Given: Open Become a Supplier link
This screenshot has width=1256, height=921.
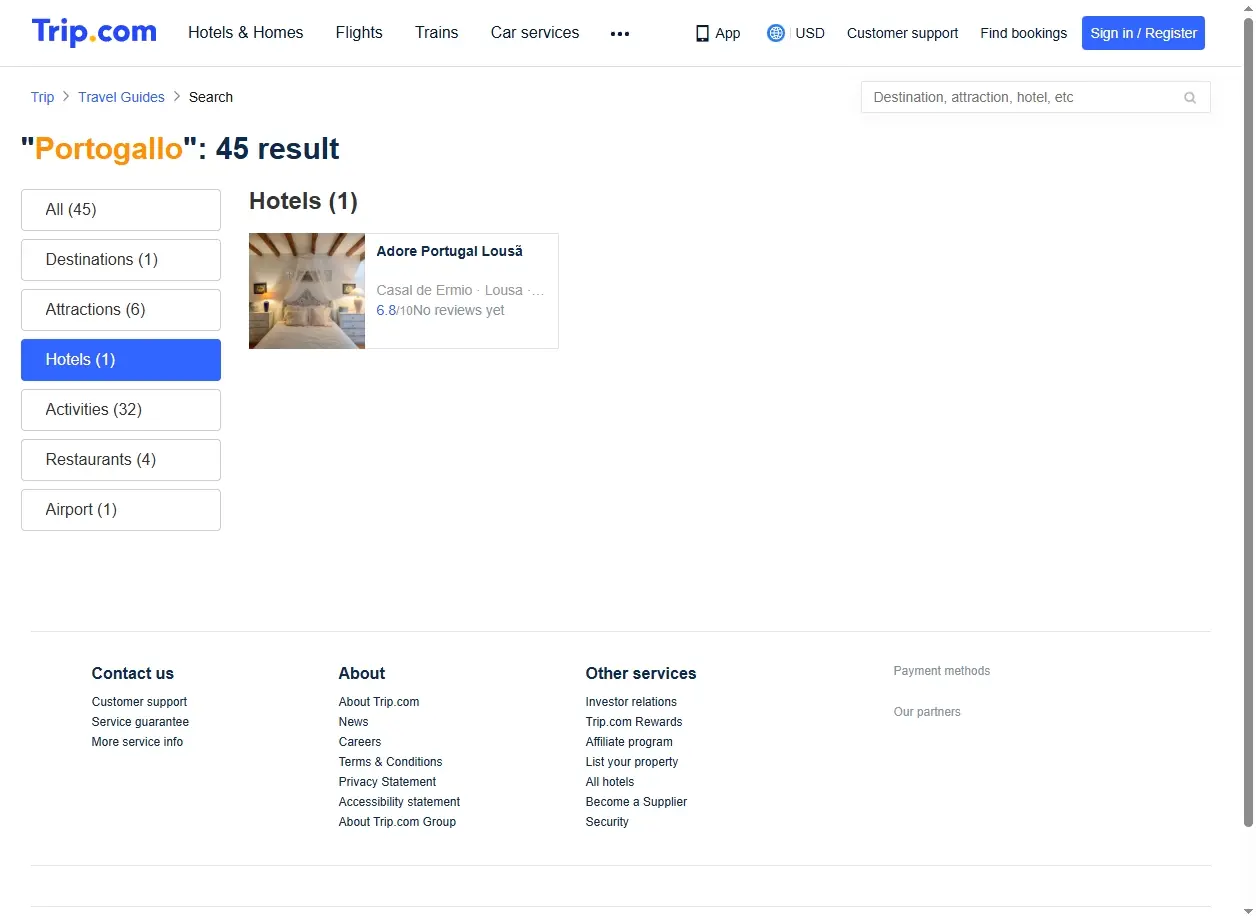Looking at the screenshot, I should coord(636,802).
